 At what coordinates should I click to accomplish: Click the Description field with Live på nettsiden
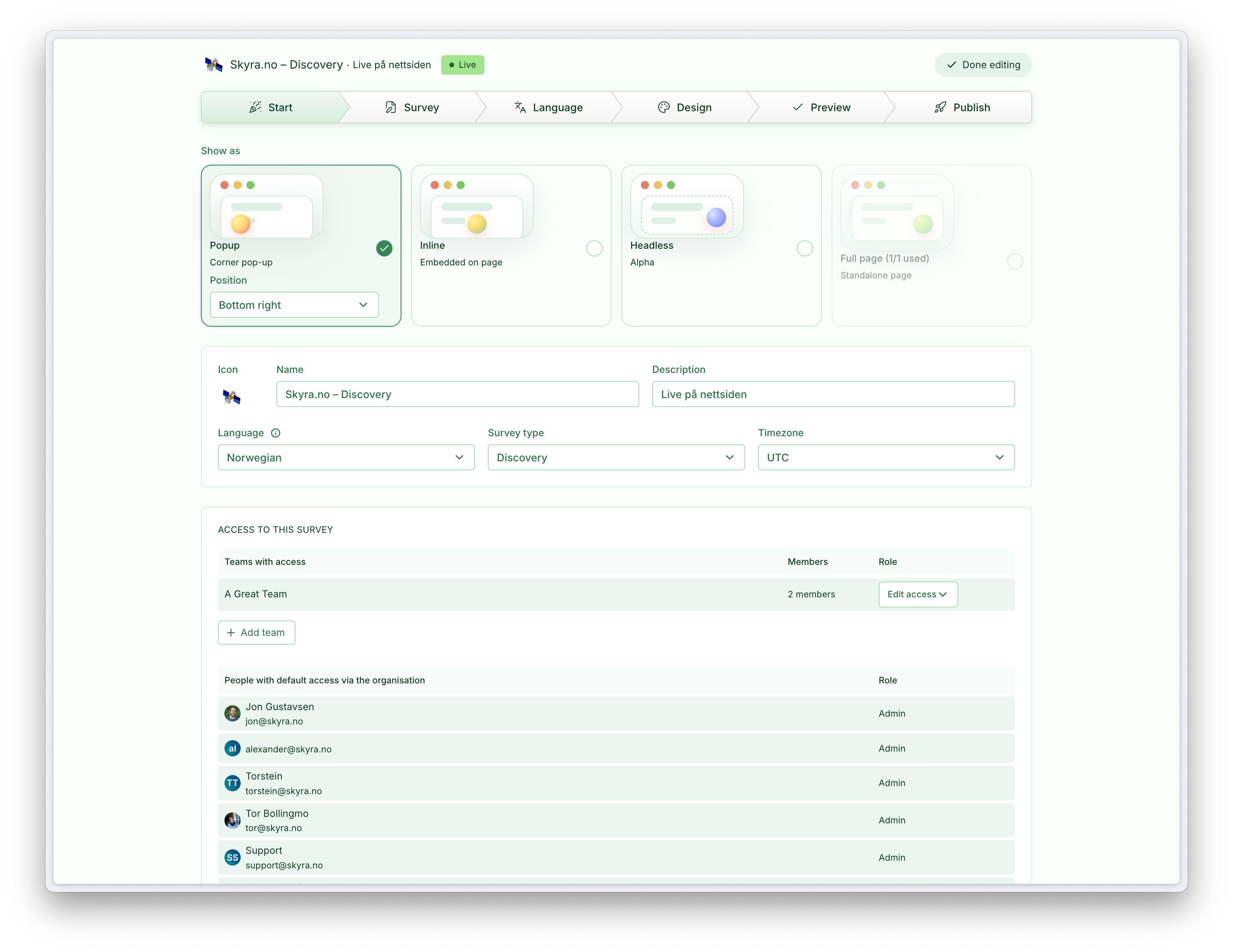(x=833, y=394)
